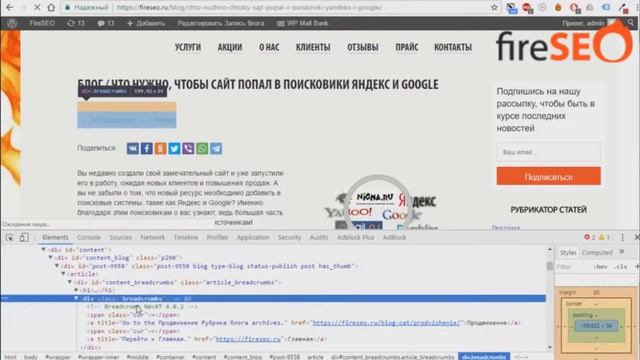The height and width of the screenshot is (360, 640).
Task: Open the ОТЗЫВЫ menu item
Action: (363, 47)
